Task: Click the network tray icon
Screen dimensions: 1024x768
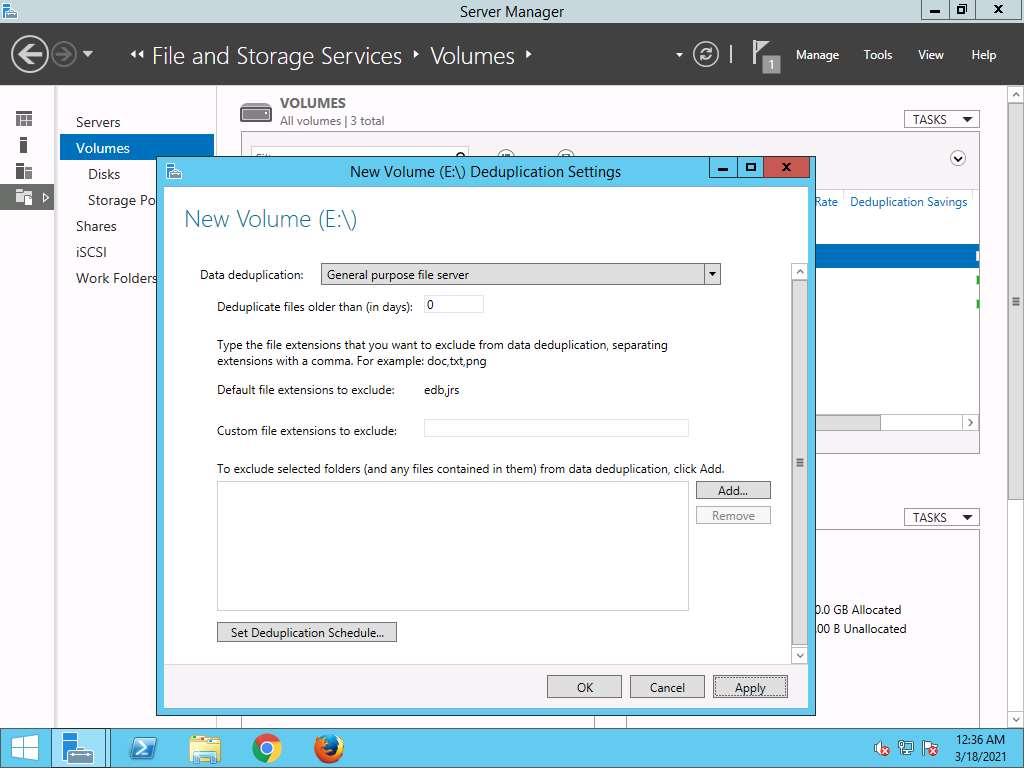Action: (906, 748)
